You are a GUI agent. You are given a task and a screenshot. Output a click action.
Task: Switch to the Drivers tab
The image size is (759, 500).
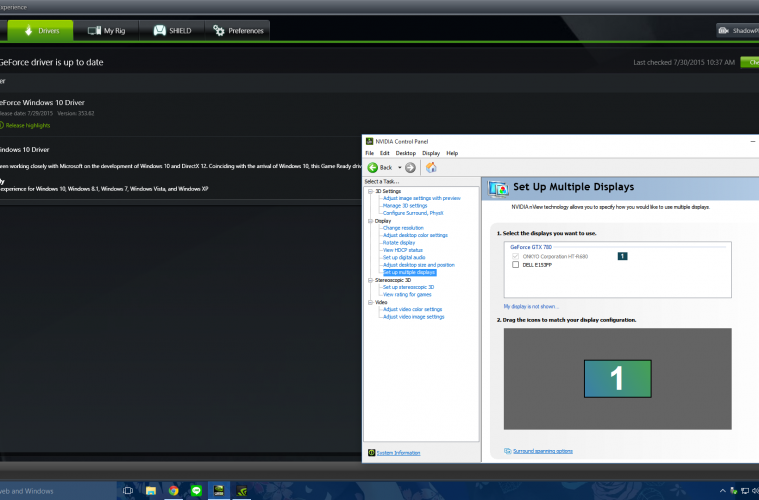click(x=41, y=30)
